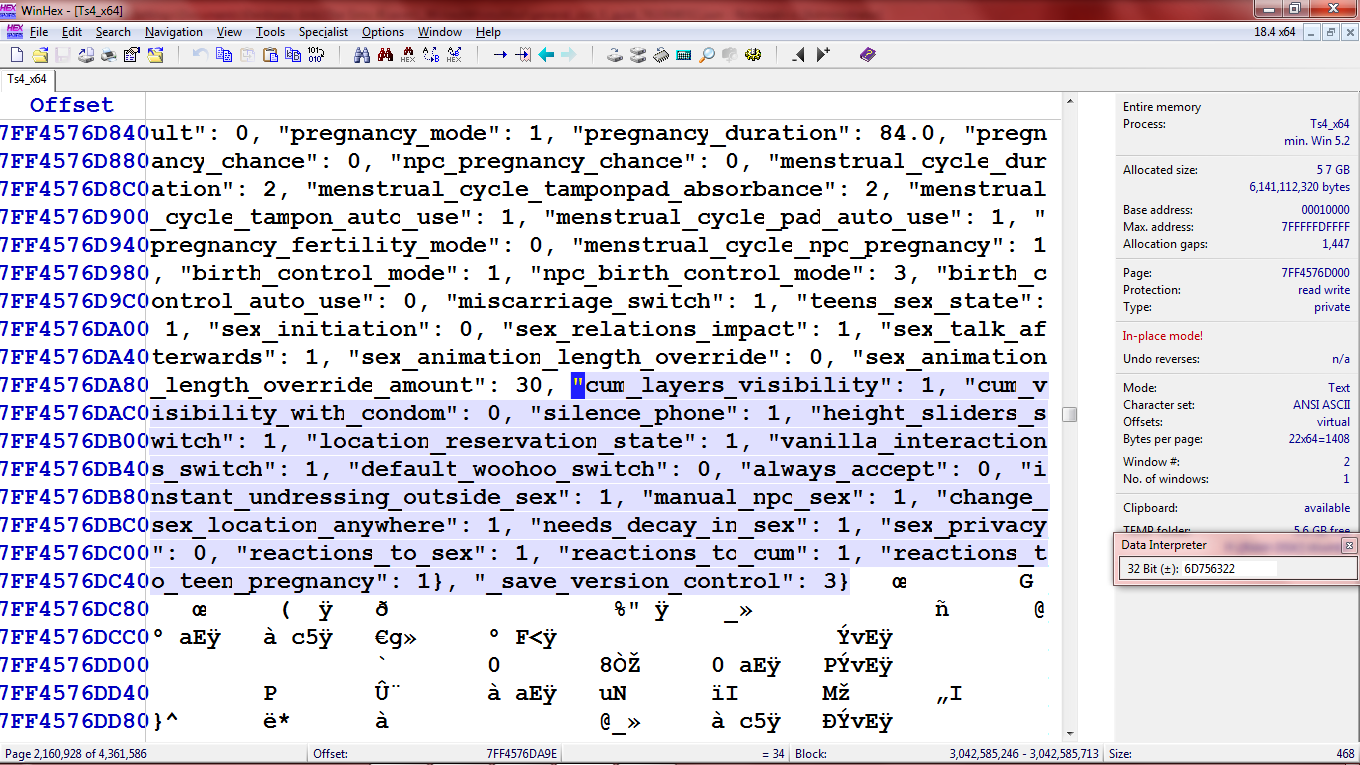The height and width of the screenshot is (765, 1360).
Task: Click the Open Disk drive icon
Action: [x=615, y=55]
